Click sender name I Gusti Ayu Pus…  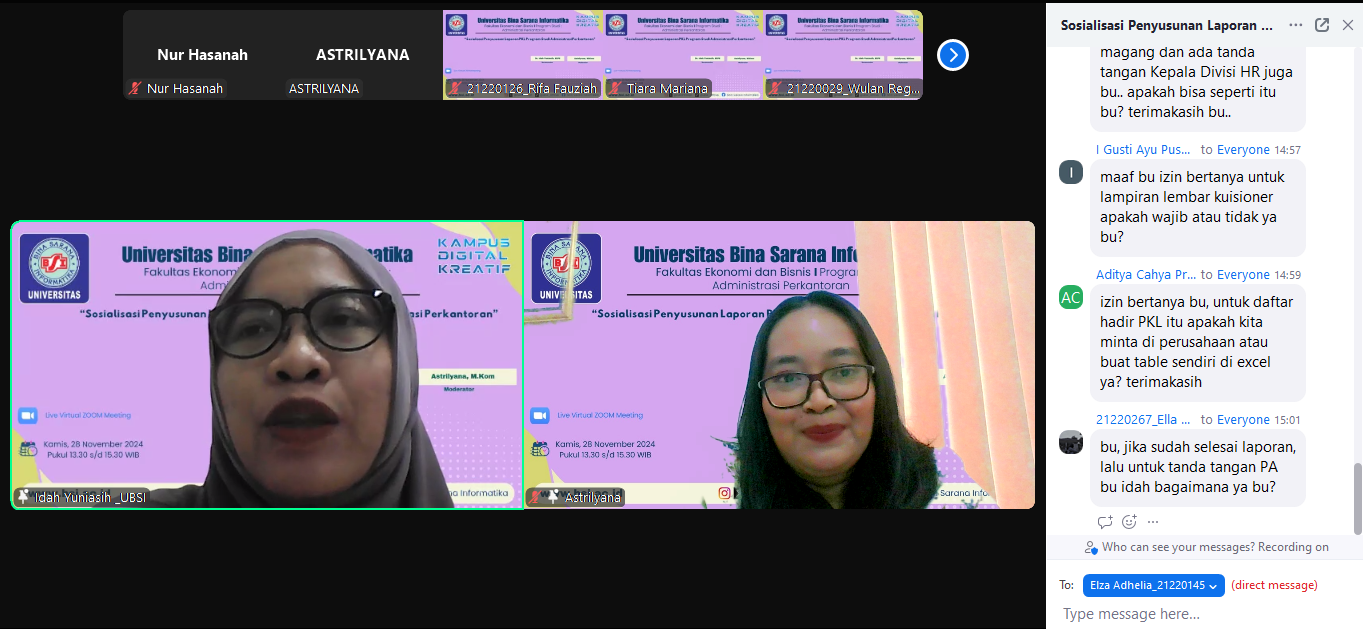click(1143, 150)
